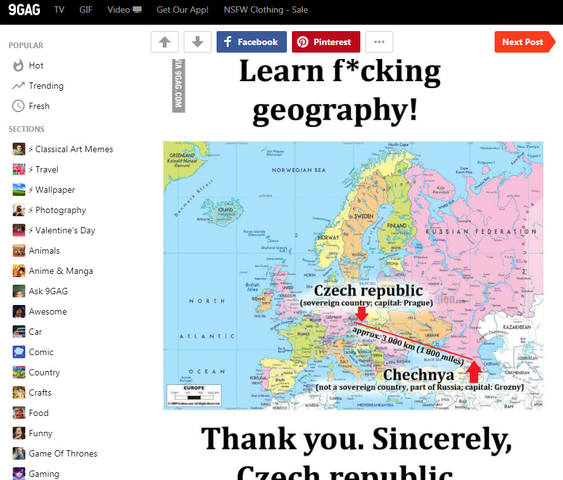The image size is (563, 480).
Task: Open NSFW Clothing - Sale link
Action: [266, 10]
